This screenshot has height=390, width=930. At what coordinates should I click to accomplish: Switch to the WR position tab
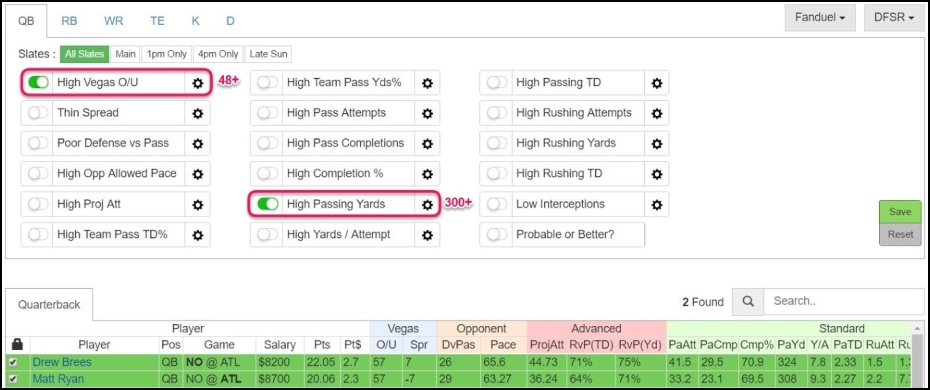tap(113, 21)
